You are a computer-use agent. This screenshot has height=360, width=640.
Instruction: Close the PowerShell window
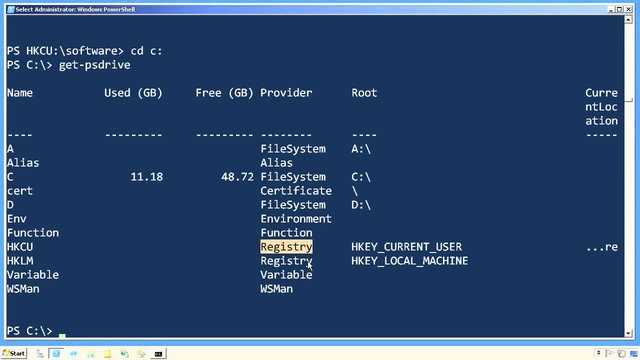click(x=629, y=9)
